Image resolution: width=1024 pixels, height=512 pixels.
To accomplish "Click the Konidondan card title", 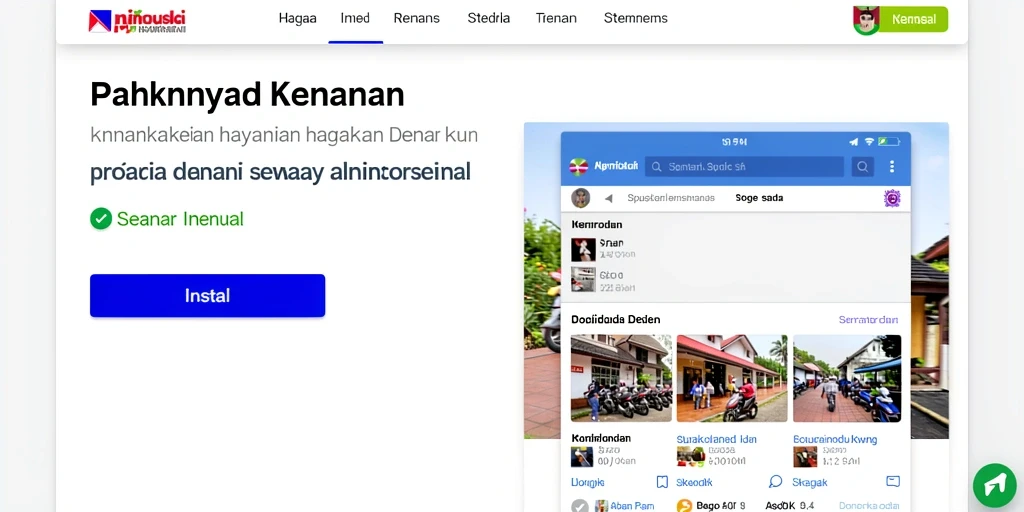I will (x=601, y=438).
